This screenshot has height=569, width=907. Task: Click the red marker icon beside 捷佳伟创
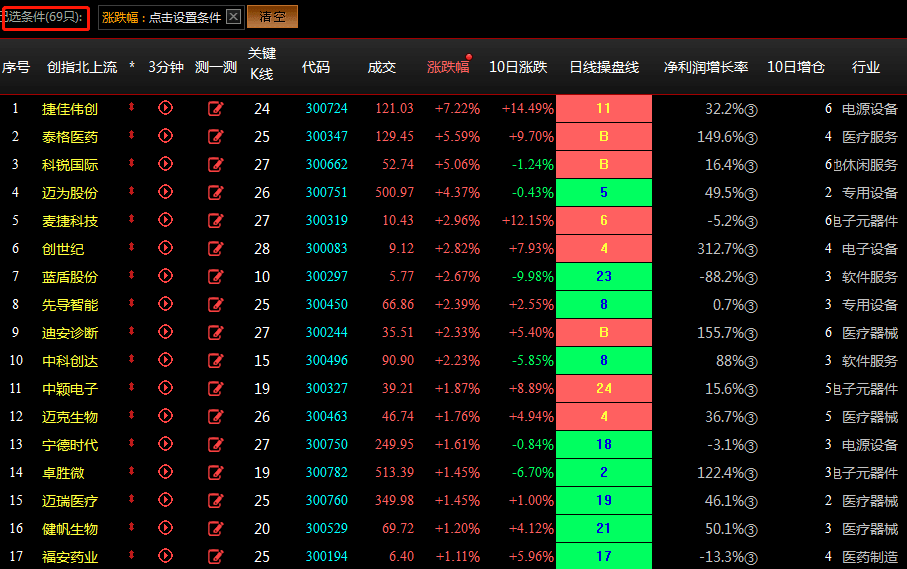point(131,106)
